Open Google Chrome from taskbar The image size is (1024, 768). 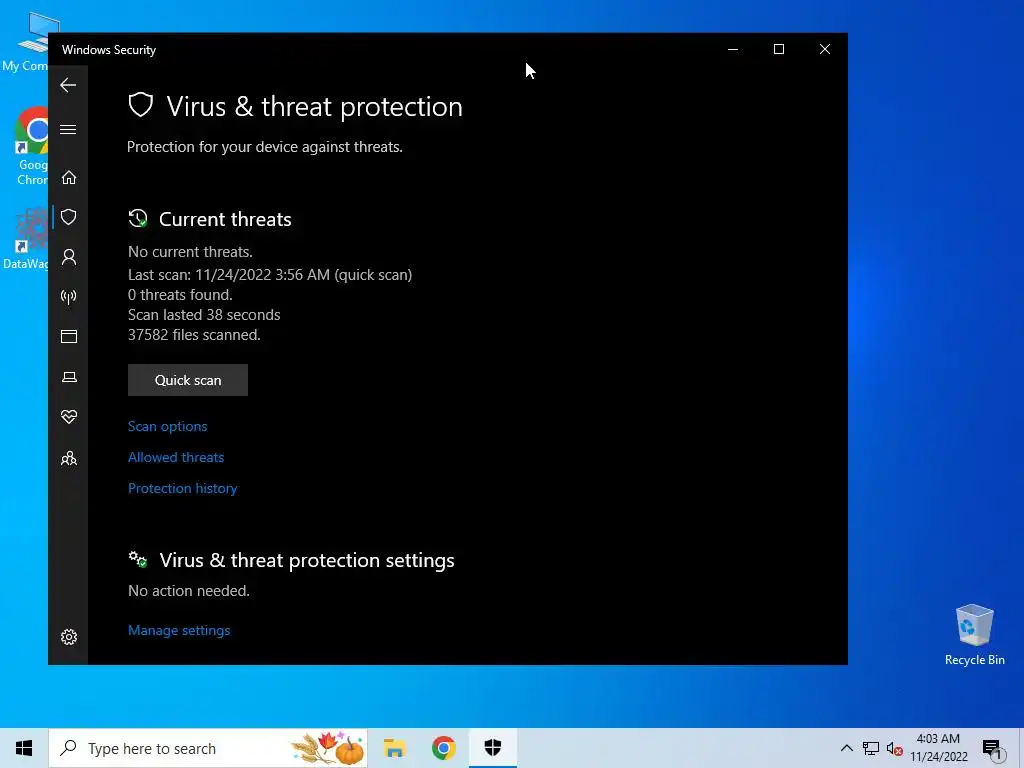(x=443, y=748)
